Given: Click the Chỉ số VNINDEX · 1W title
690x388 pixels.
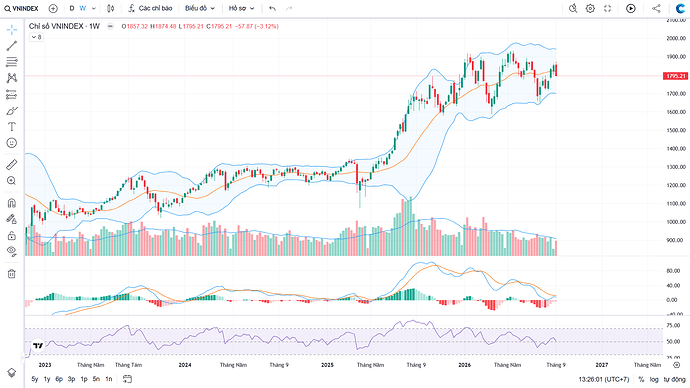Looking at the screenshot, I should click(64, 26).
